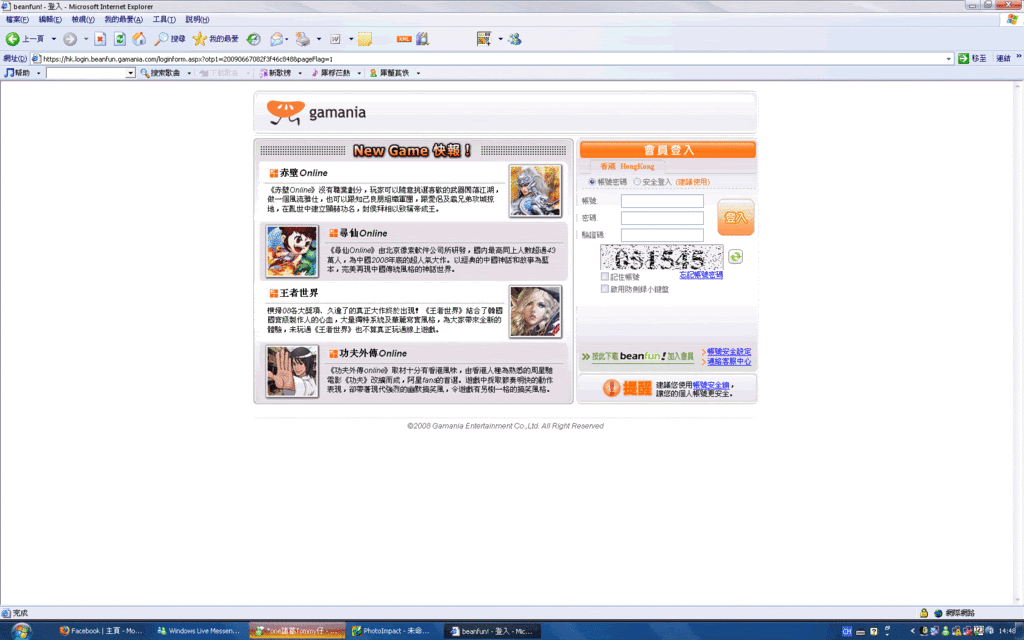1024x640 pixels.
Task: Click the screen capture tool icon
Action: click(x=483, y=39)
